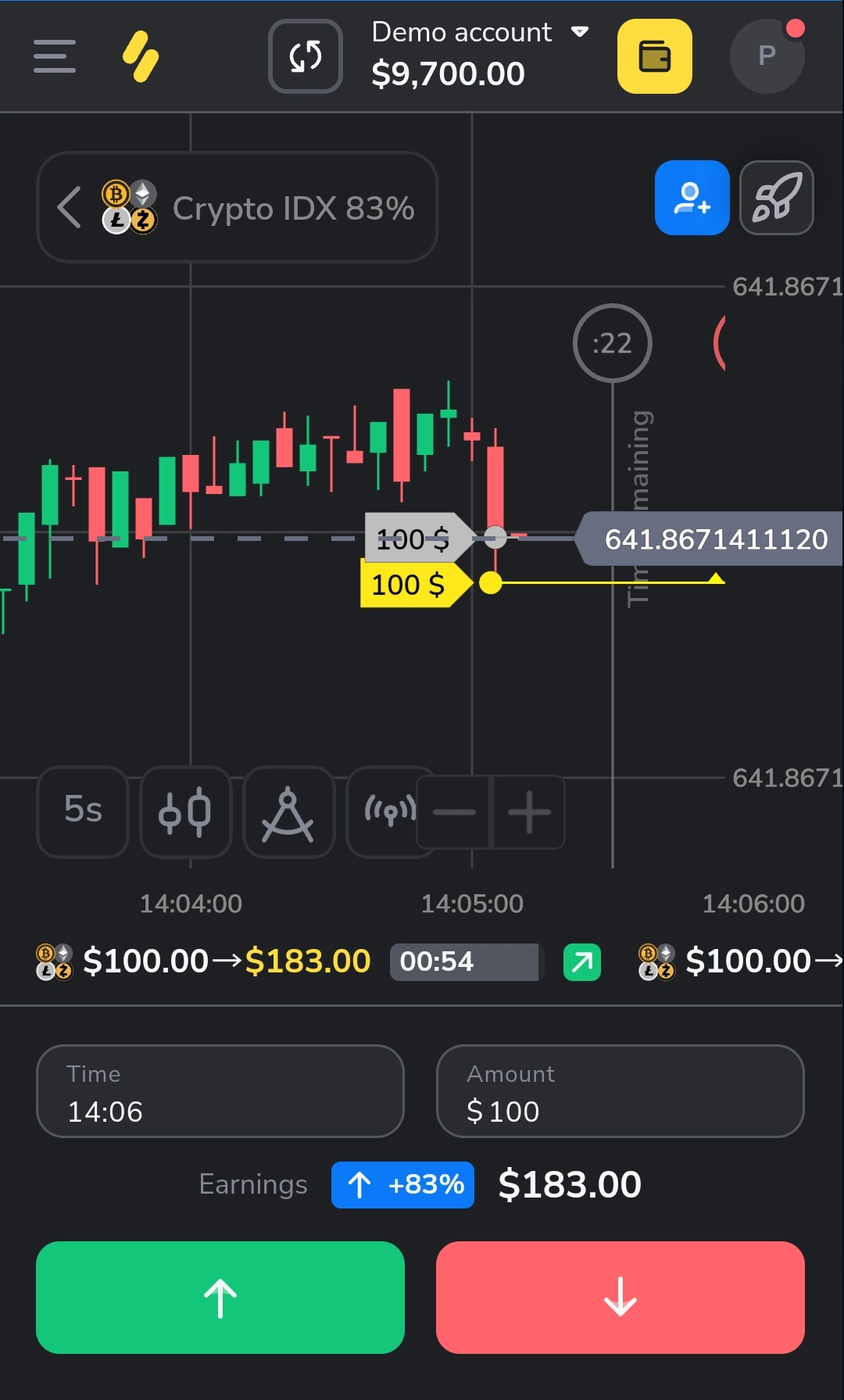
Task: Open the hamburger menu
Action: [55, 56]
